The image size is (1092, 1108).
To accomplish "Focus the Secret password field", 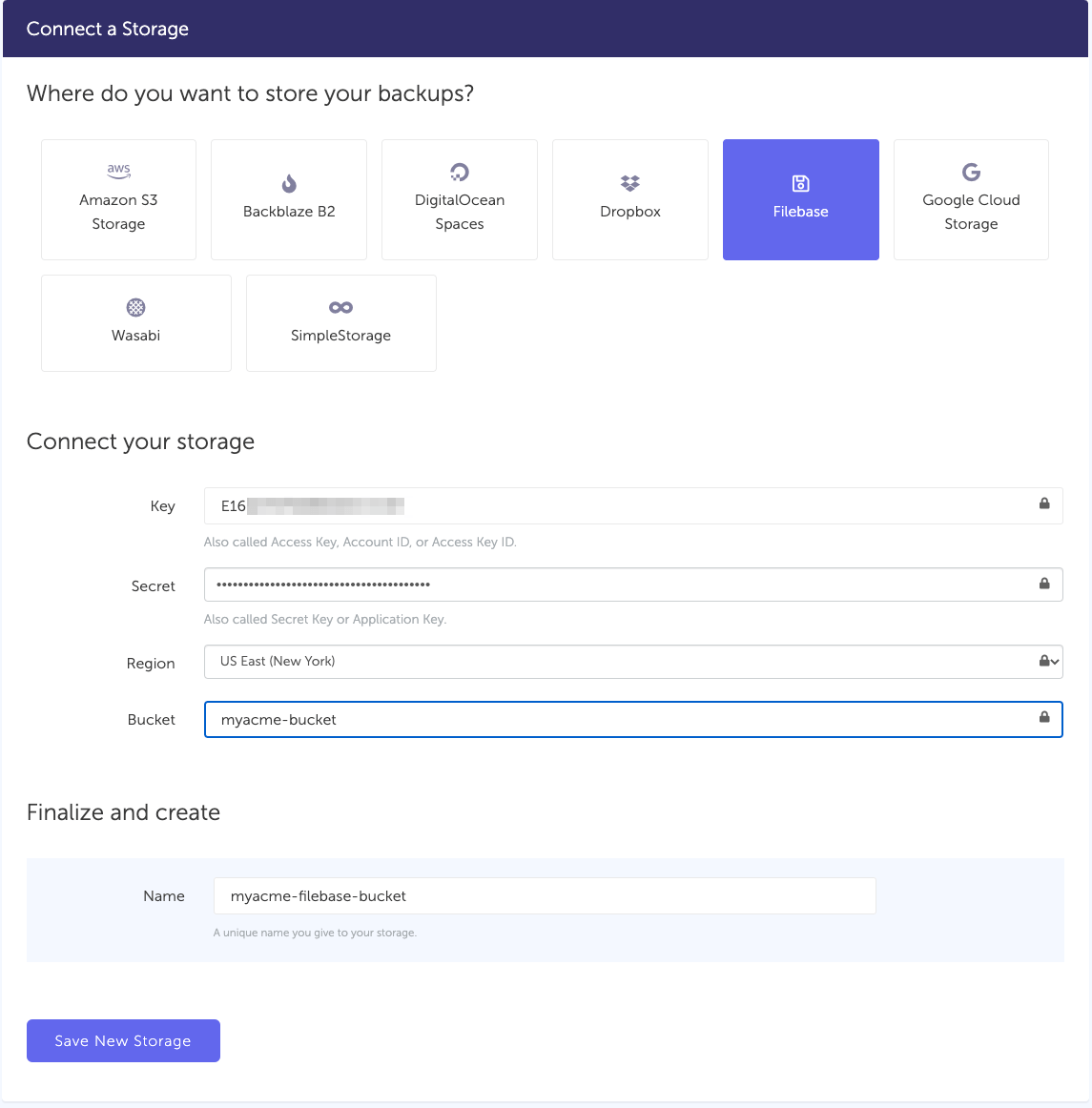I will click(x=633, y=585).
